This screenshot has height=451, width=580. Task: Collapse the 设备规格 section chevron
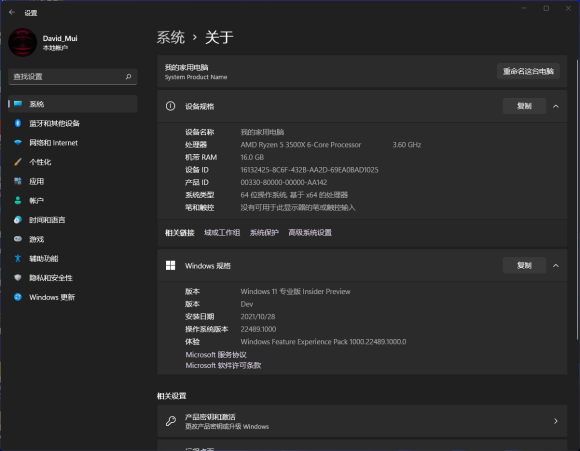pos(556,107)
